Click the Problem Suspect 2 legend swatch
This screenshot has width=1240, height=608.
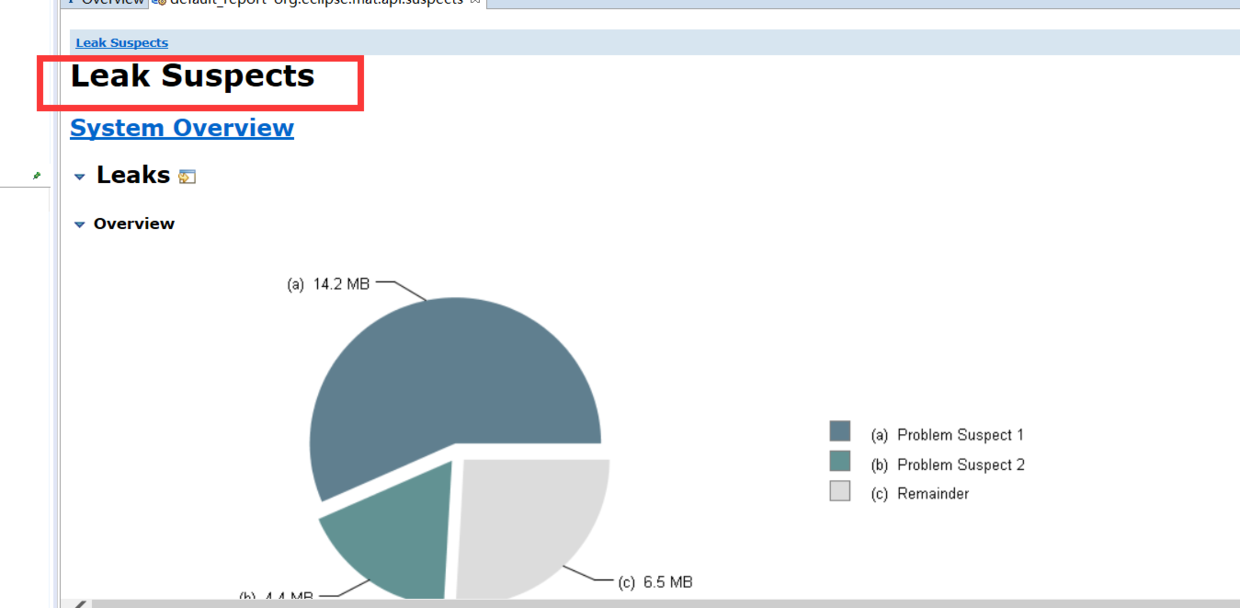840,461
